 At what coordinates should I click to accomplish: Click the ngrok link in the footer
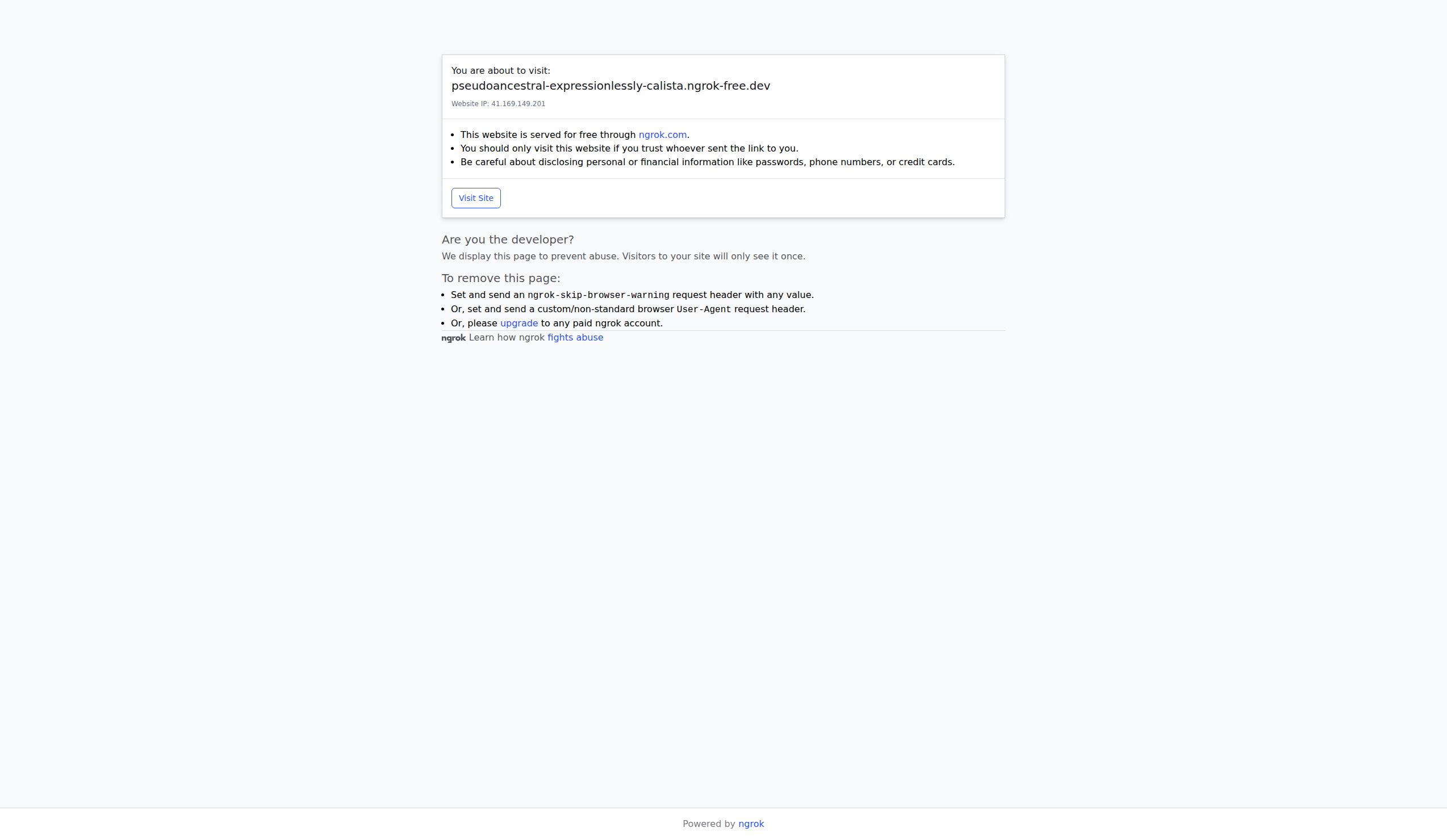(x=751, y=824)
